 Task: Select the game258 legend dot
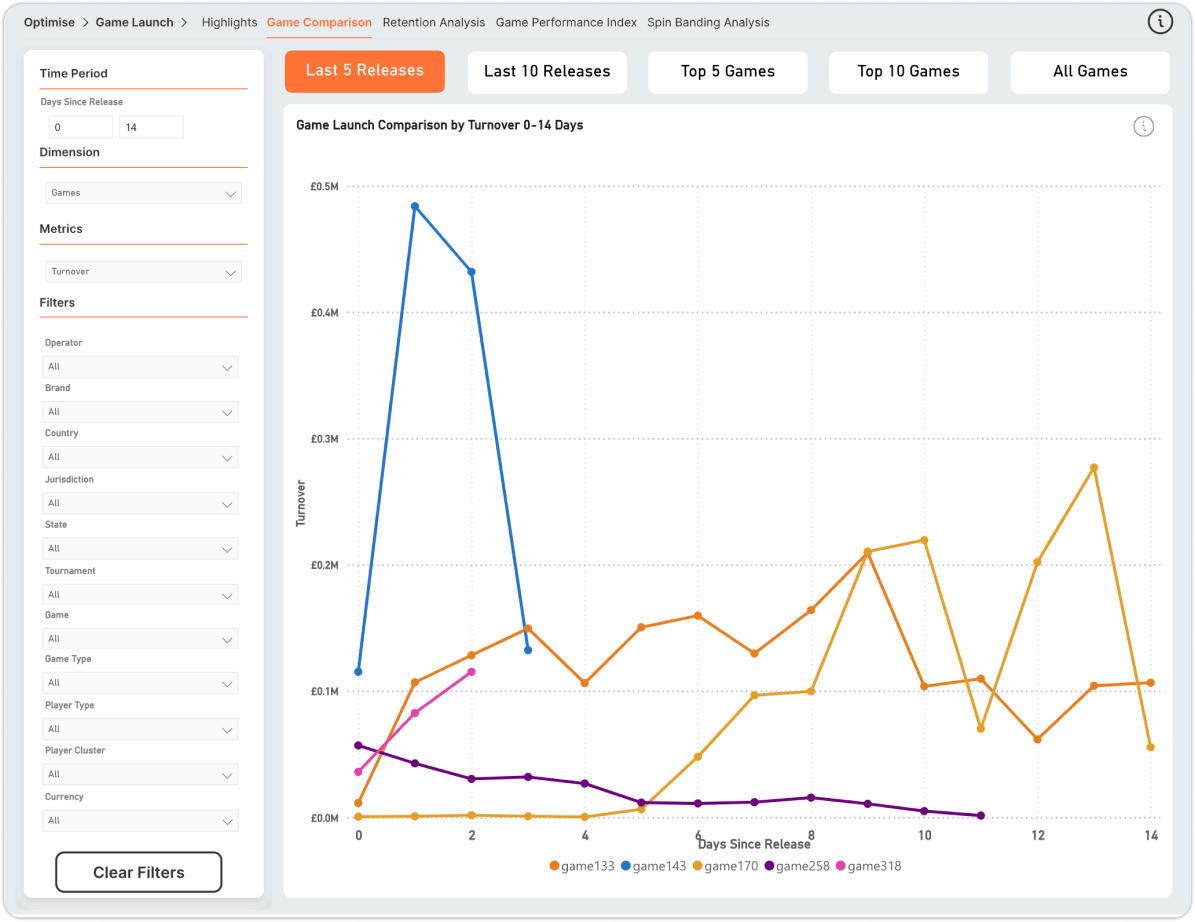pyautogui.click(x=769, y=866)
